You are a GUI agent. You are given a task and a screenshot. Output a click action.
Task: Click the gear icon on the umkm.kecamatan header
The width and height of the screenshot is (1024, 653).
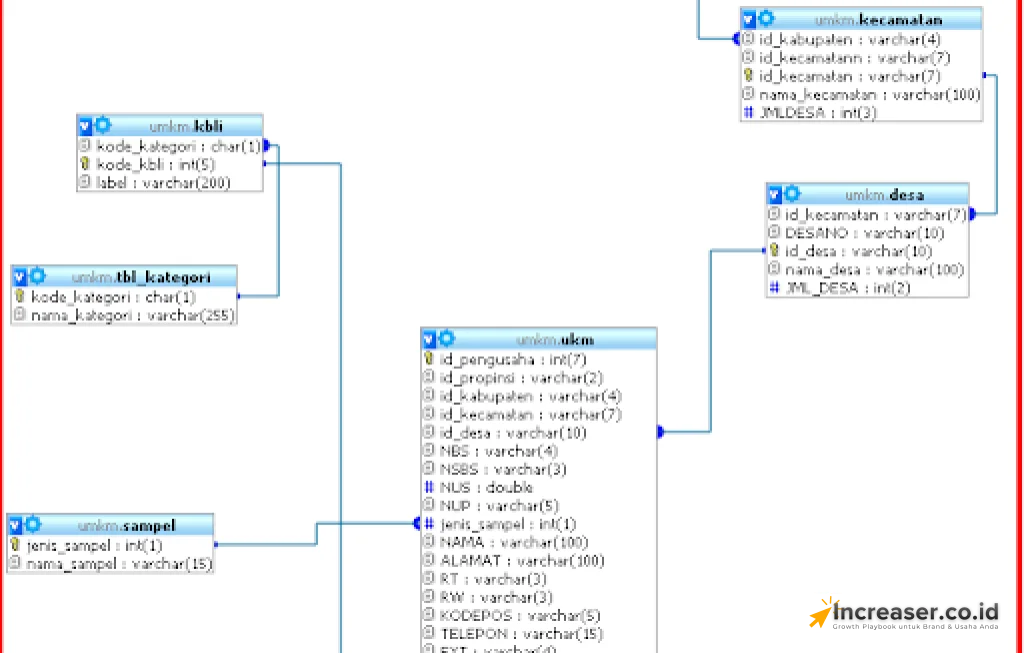click(x=765, y=18)
